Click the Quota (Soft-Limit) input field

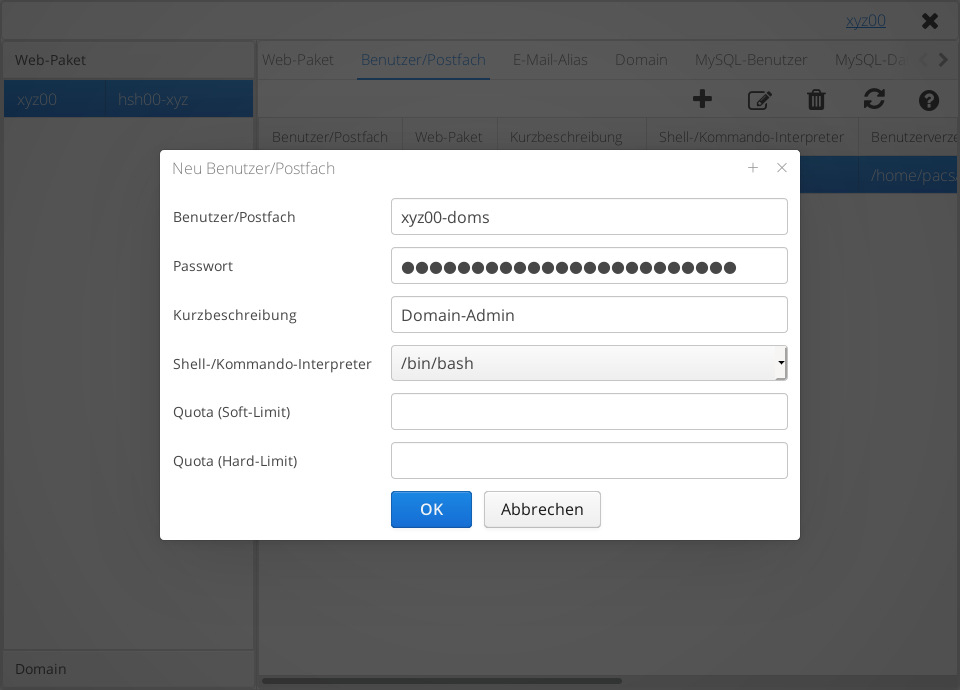(588, 412)
